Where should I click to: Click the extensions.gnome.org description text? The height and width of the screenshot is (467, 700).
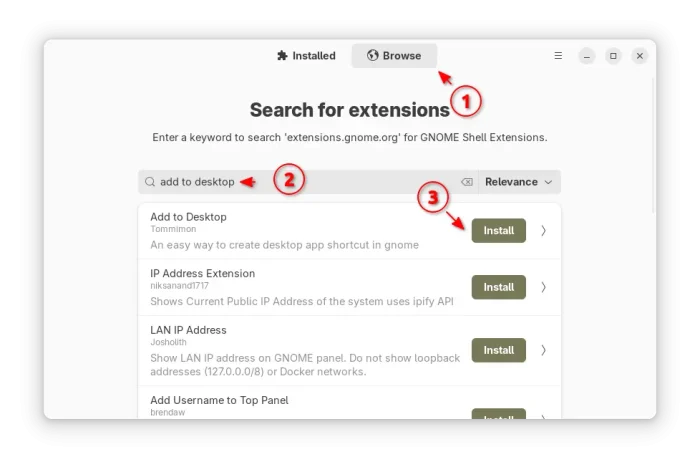(350, 138)
